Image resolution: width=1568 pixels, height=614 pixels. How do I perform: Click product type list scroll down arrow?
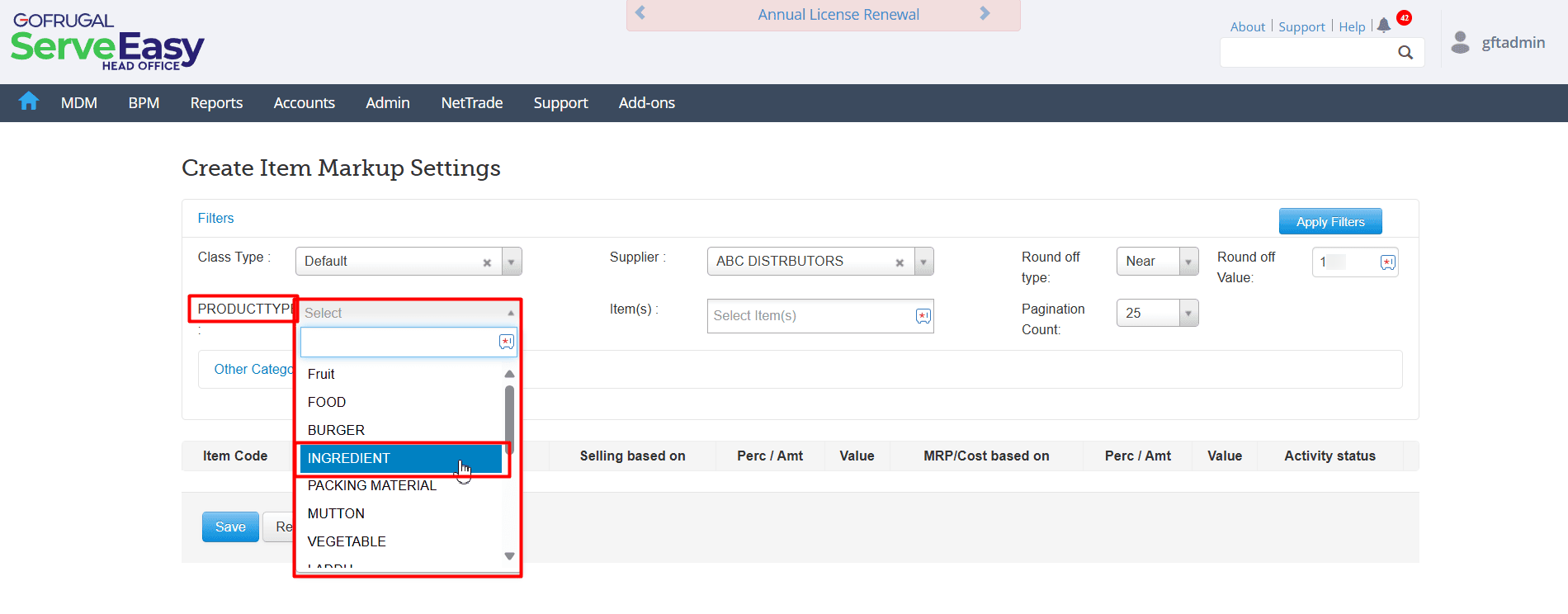[x=509, y=556]
